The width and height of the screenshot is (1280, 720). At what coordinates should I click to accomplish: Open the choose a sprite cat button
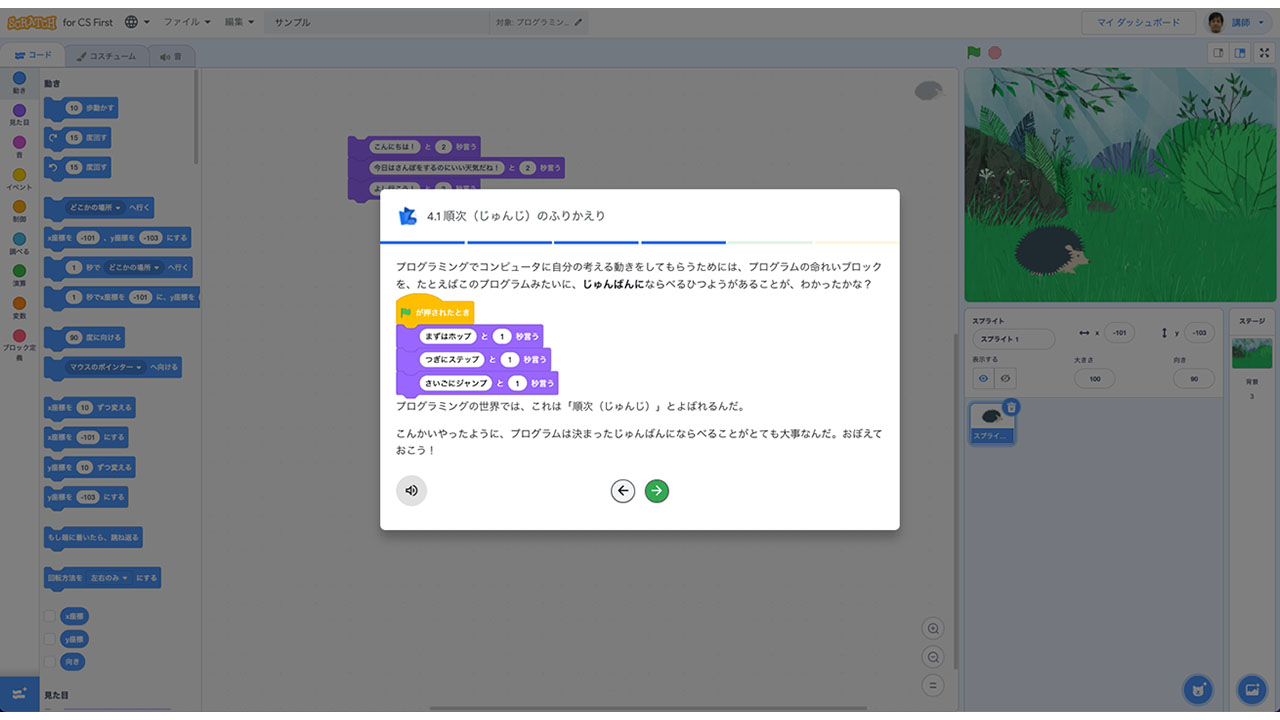click(1197, 689)
